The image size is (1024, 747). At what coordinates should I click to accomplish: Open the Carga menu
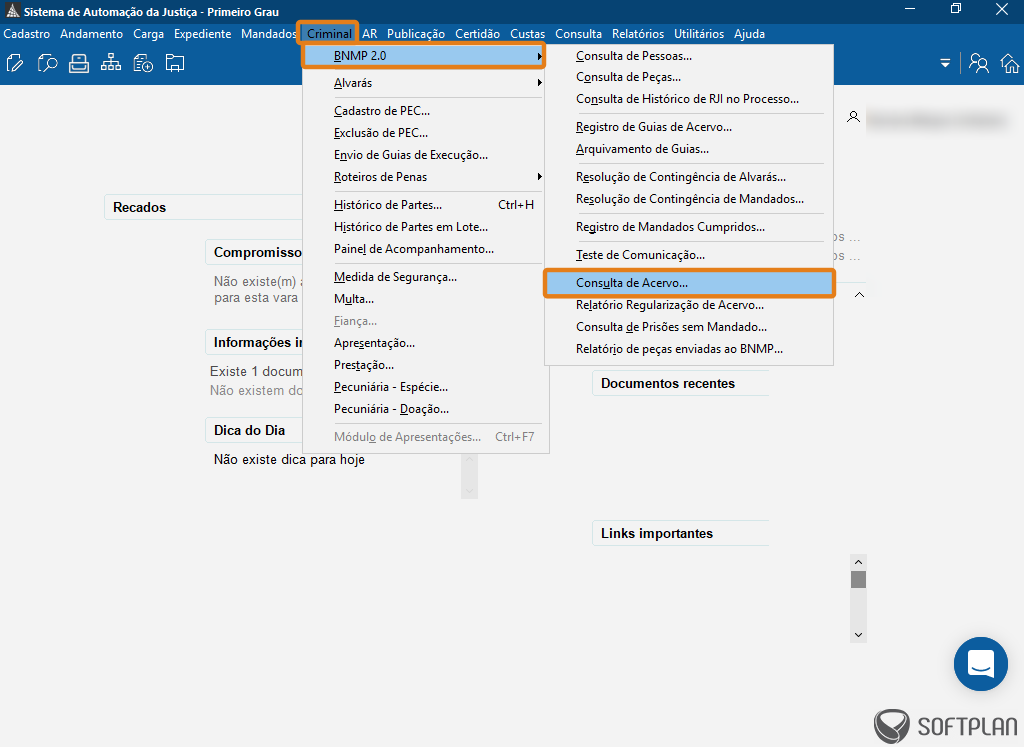tap(148, 34)
